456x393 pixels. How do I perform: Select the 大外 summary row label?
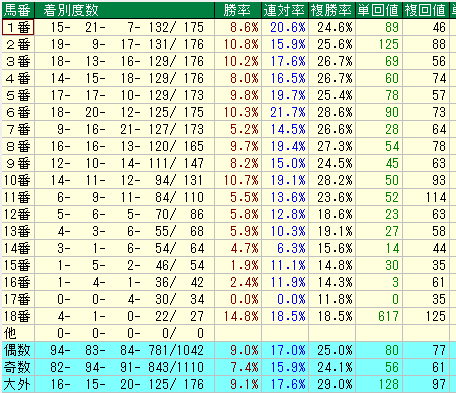pos(18,384)
